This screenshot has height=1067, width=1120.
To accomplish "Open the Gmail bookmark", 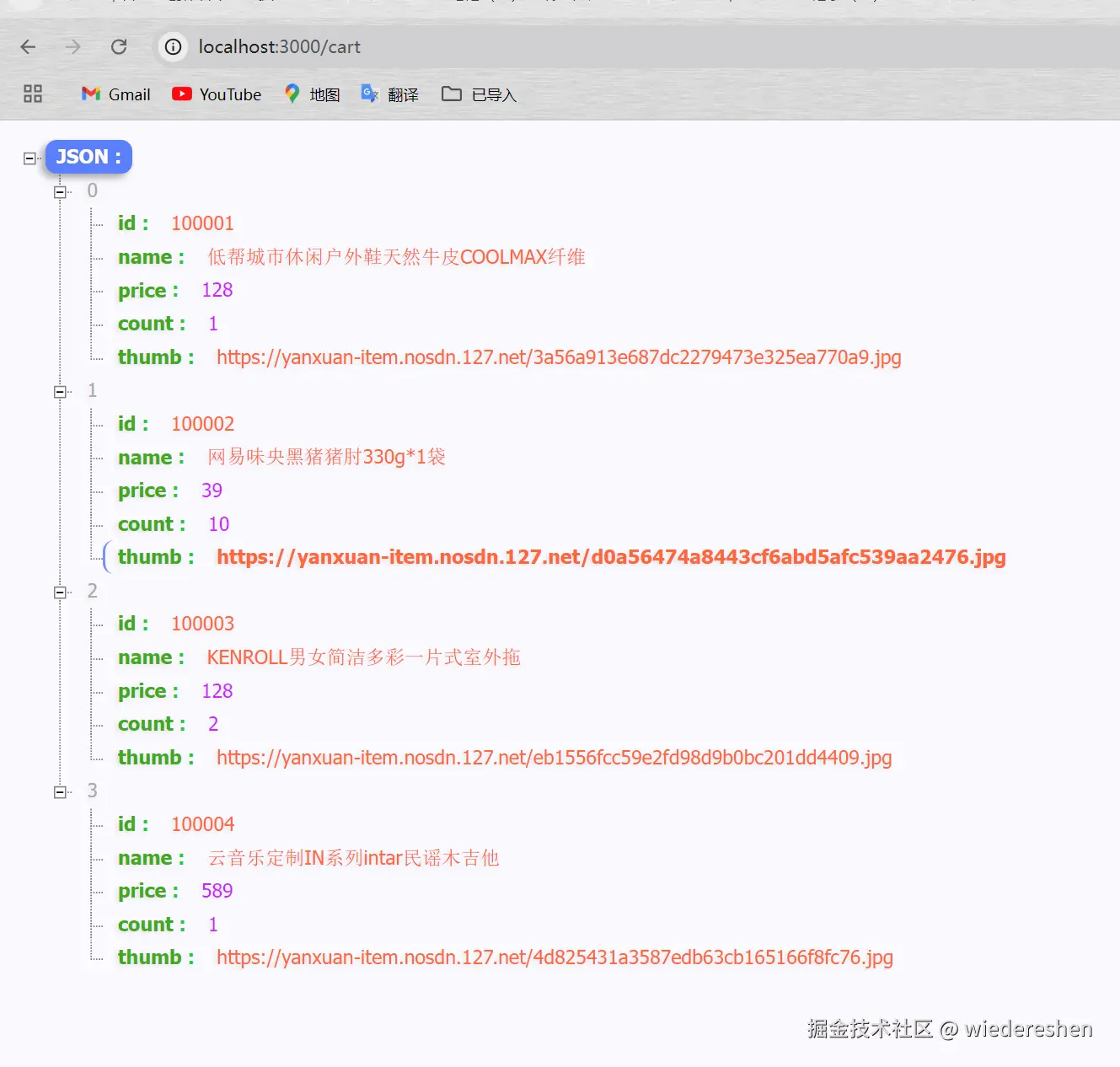I will pos(115,94).
